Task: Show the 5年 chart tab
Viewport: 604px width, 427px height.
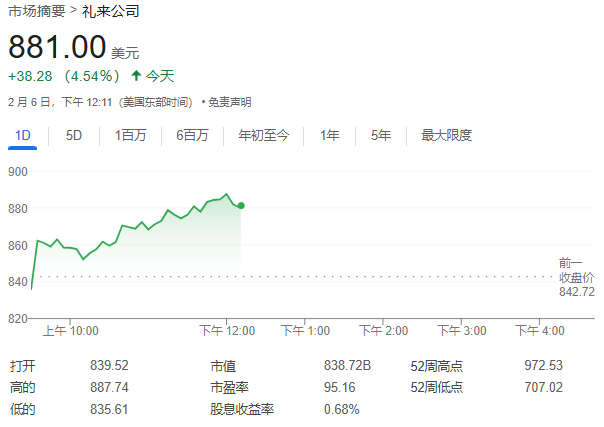Action: click(x=380, y=135)
